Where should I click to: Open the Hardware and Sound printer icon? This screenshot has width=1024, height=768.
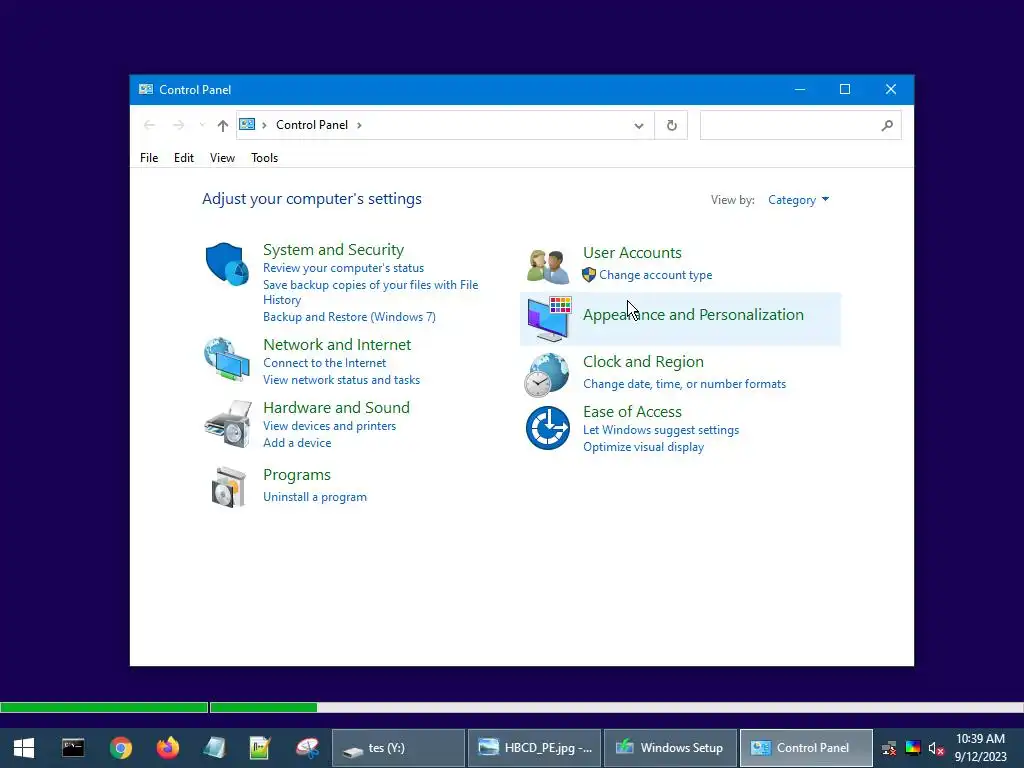click(228, 424)
